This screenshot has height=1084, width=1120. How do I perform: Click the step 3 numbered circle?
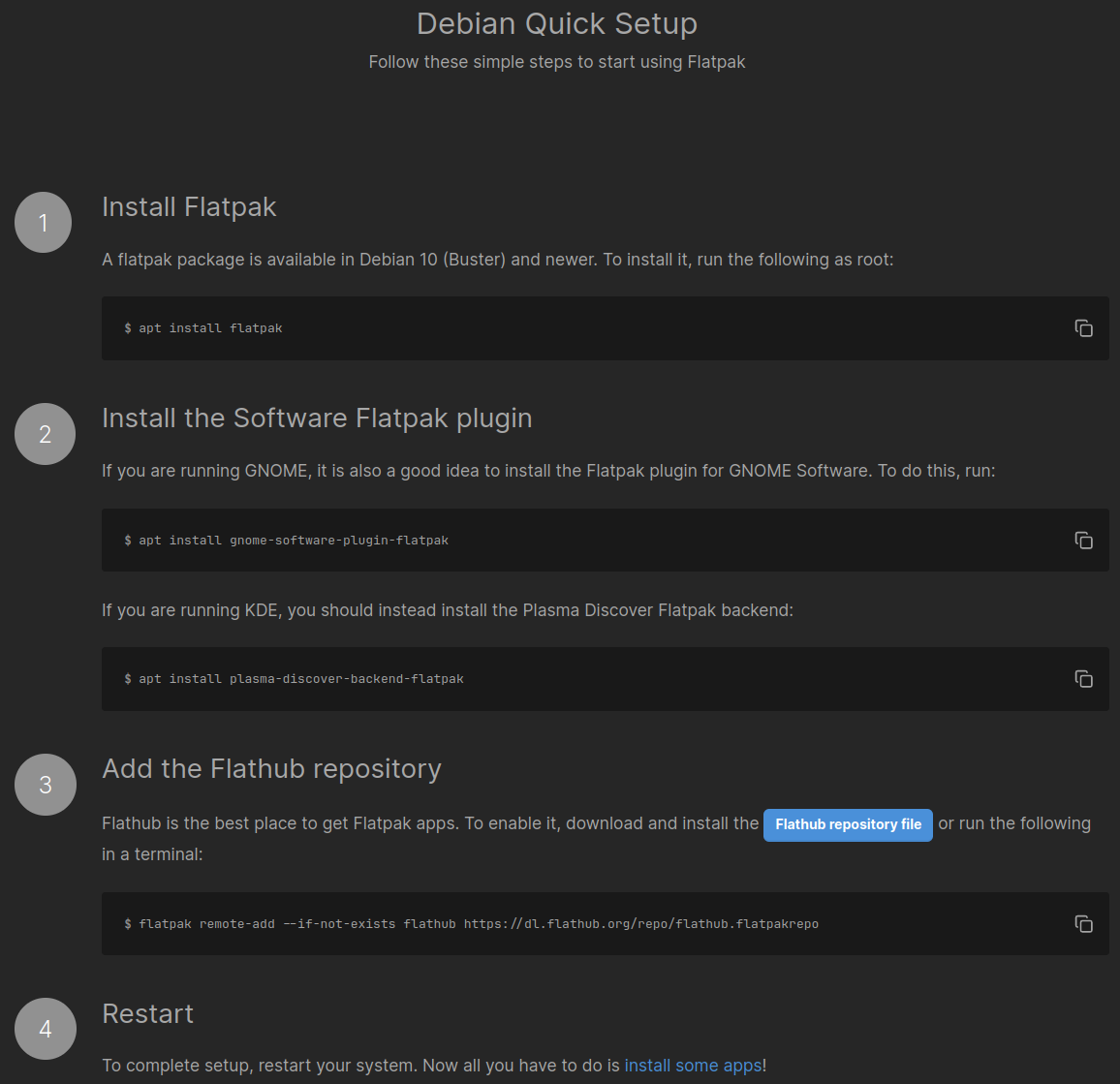coord(45,785)
